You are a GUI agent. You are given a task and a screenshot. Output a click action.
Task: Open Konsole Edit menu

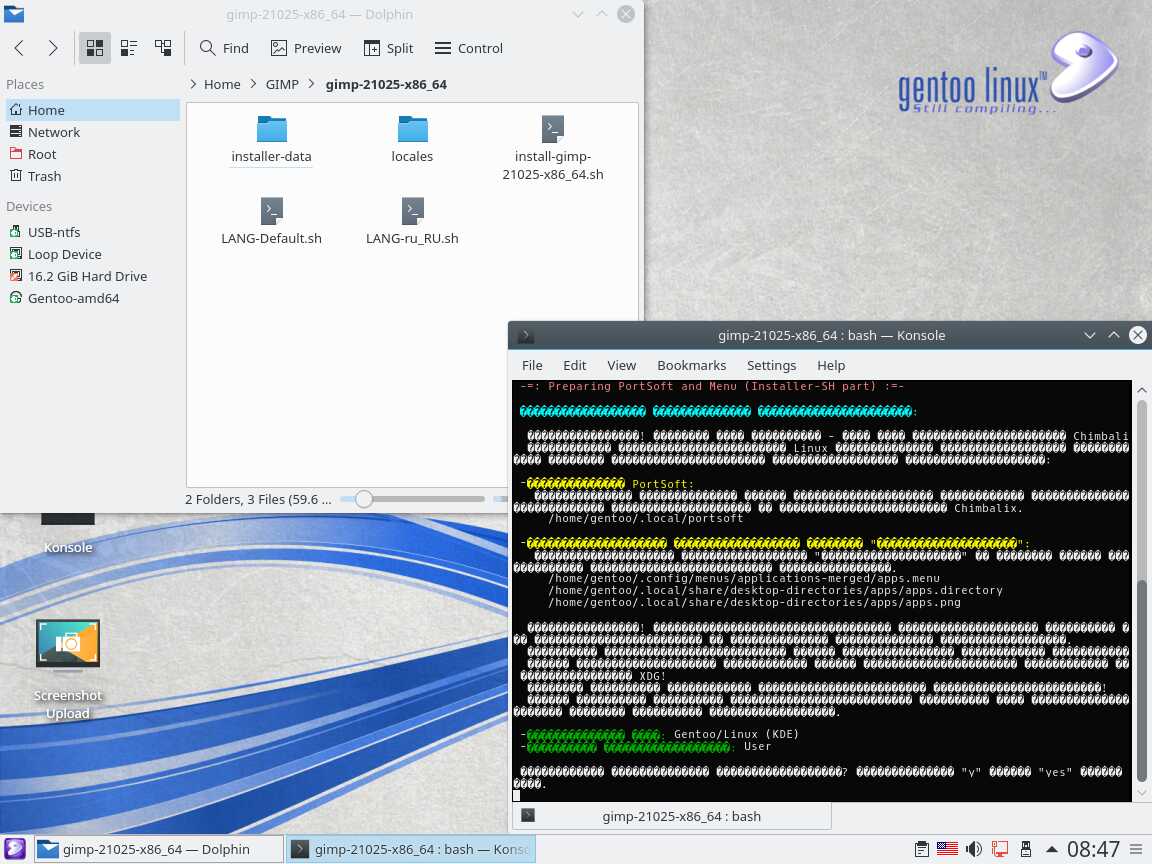click(575, 365)
